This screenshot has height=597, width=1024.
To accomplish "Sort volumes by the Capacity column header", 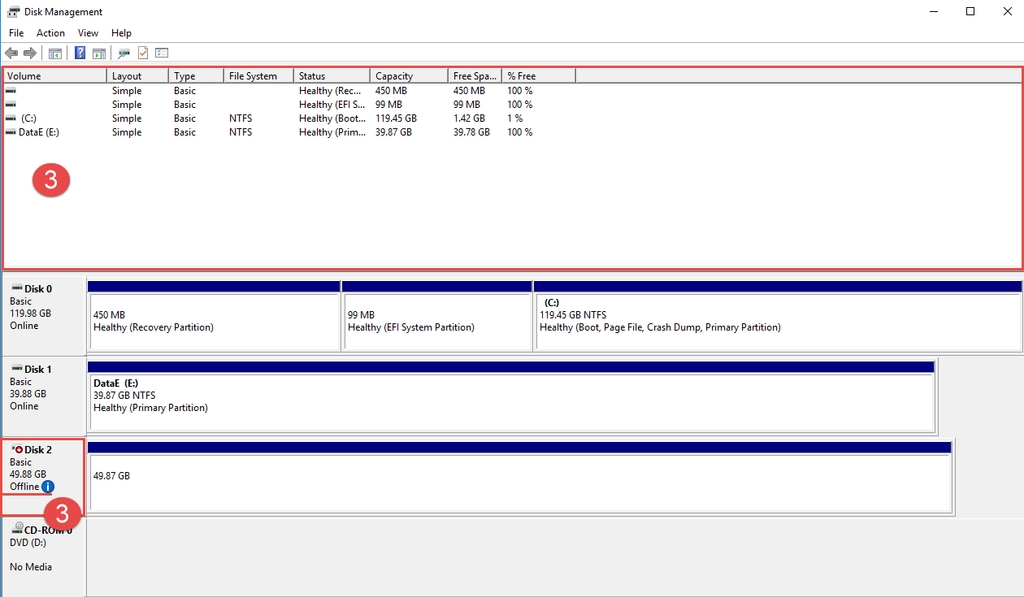I will (x=408, y=76).
